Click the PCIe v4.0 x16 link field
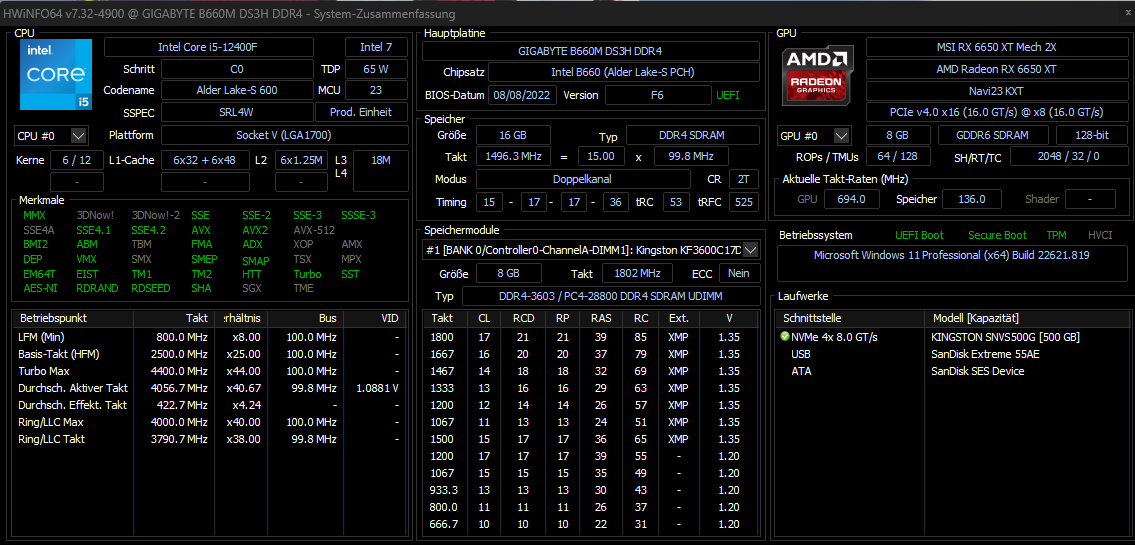 996,112
